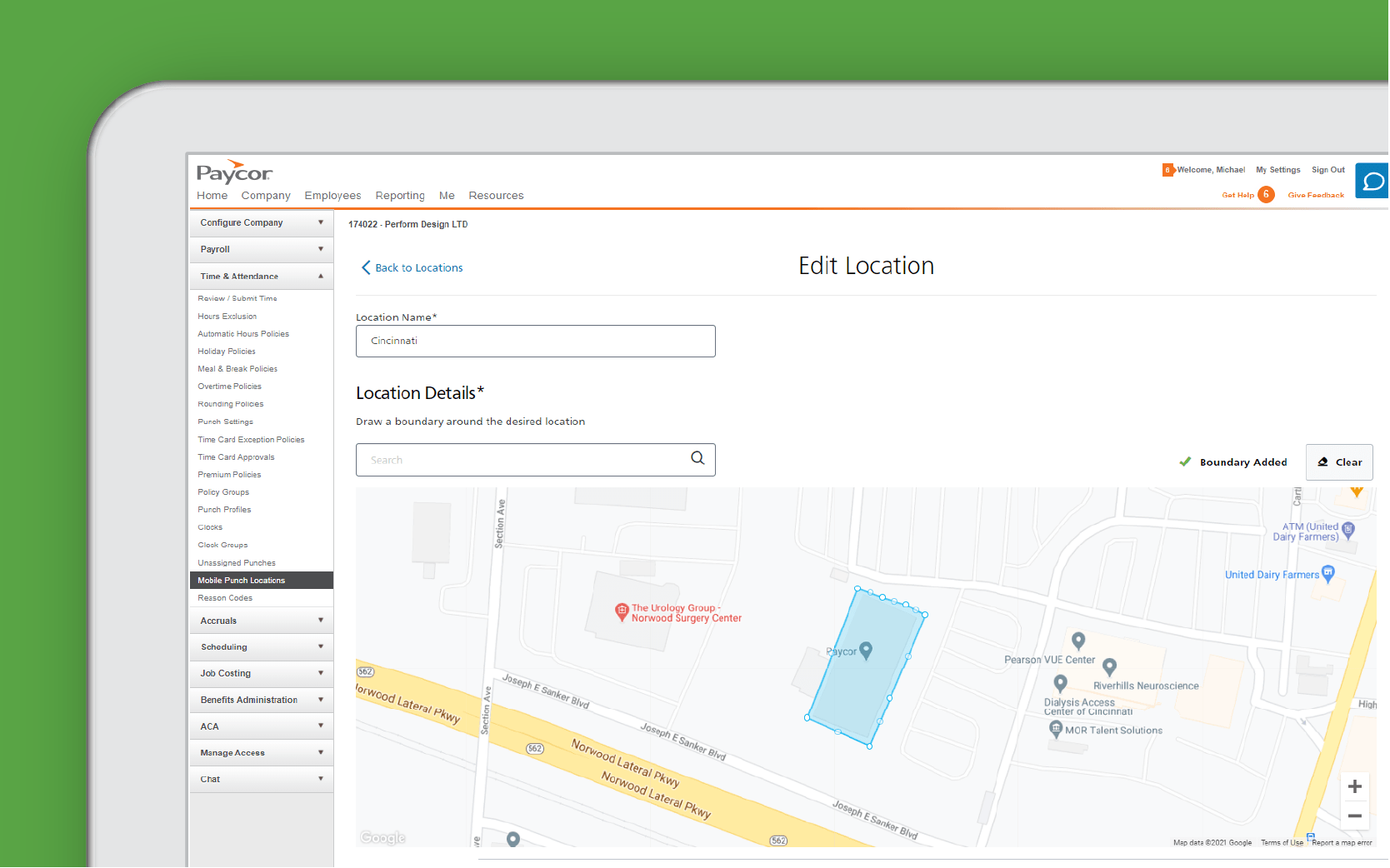Open Hours Exclusion
1390x868 pixels.
pyautogui.click(x=227, y=317)
